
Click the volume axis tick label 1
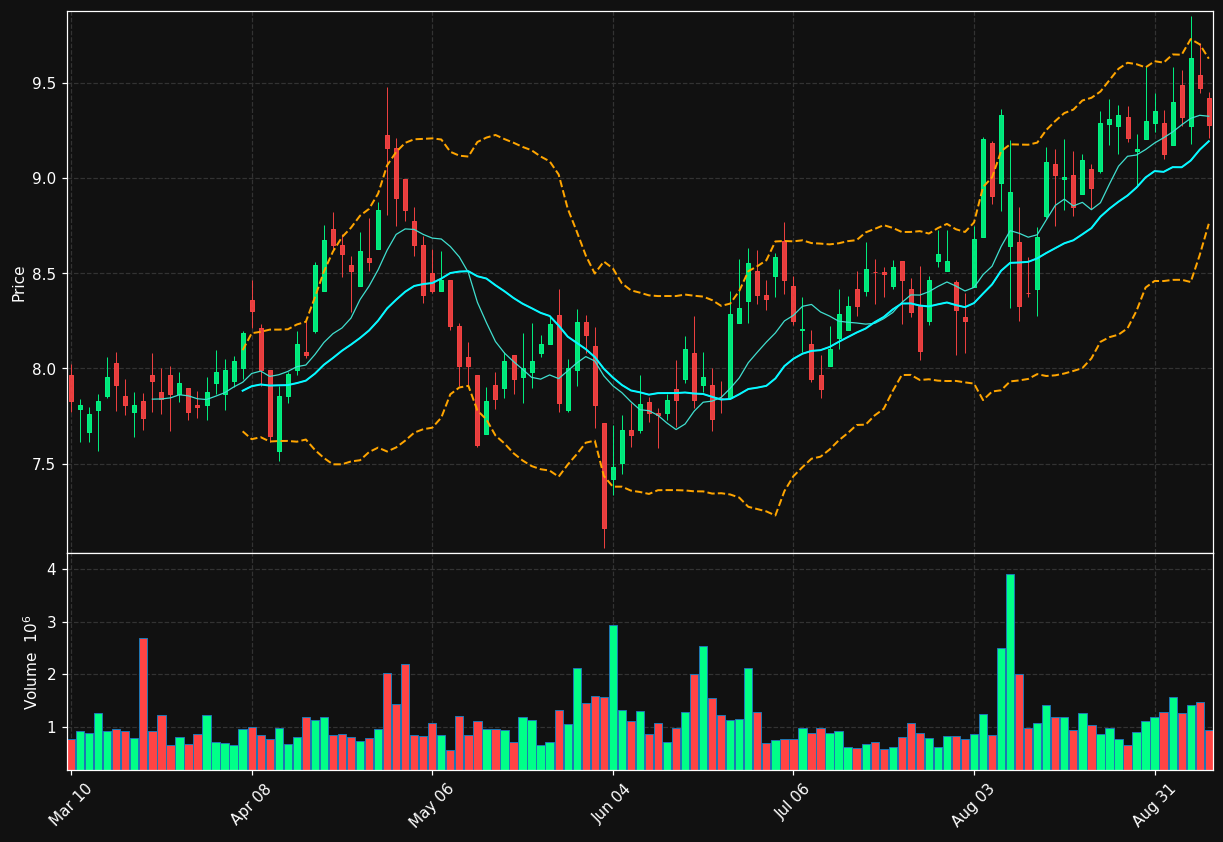tap(52, 728)
